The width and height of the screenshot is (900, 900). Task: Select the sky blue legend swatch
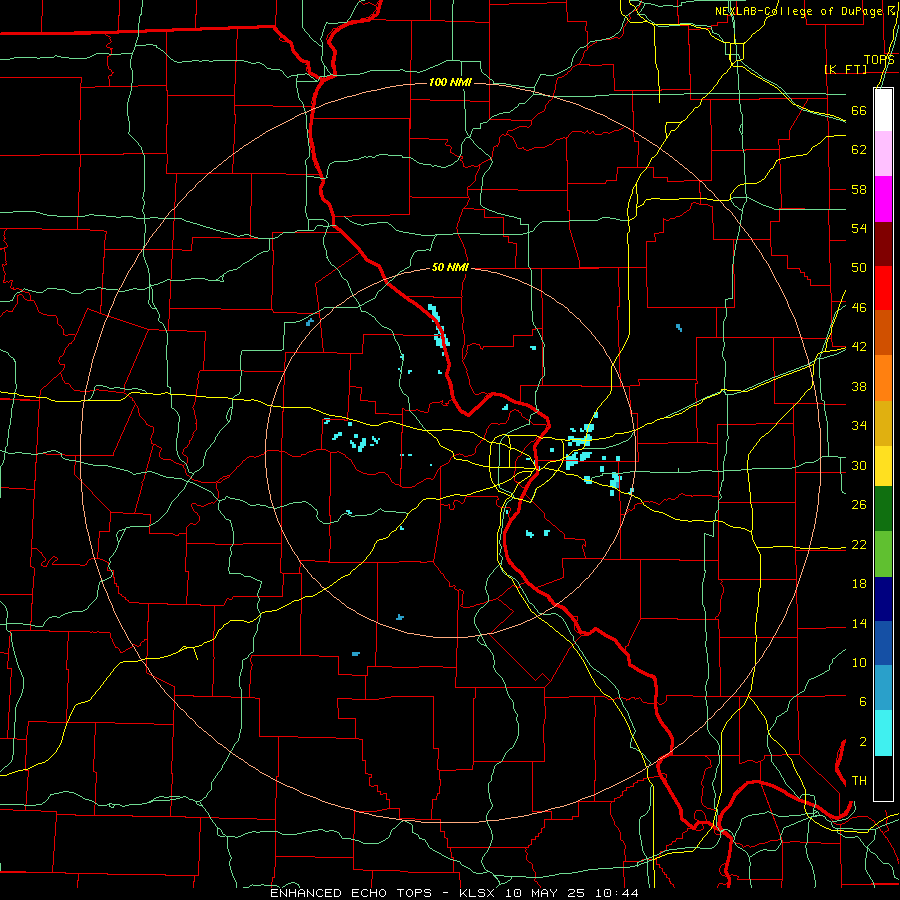(883, 688)
